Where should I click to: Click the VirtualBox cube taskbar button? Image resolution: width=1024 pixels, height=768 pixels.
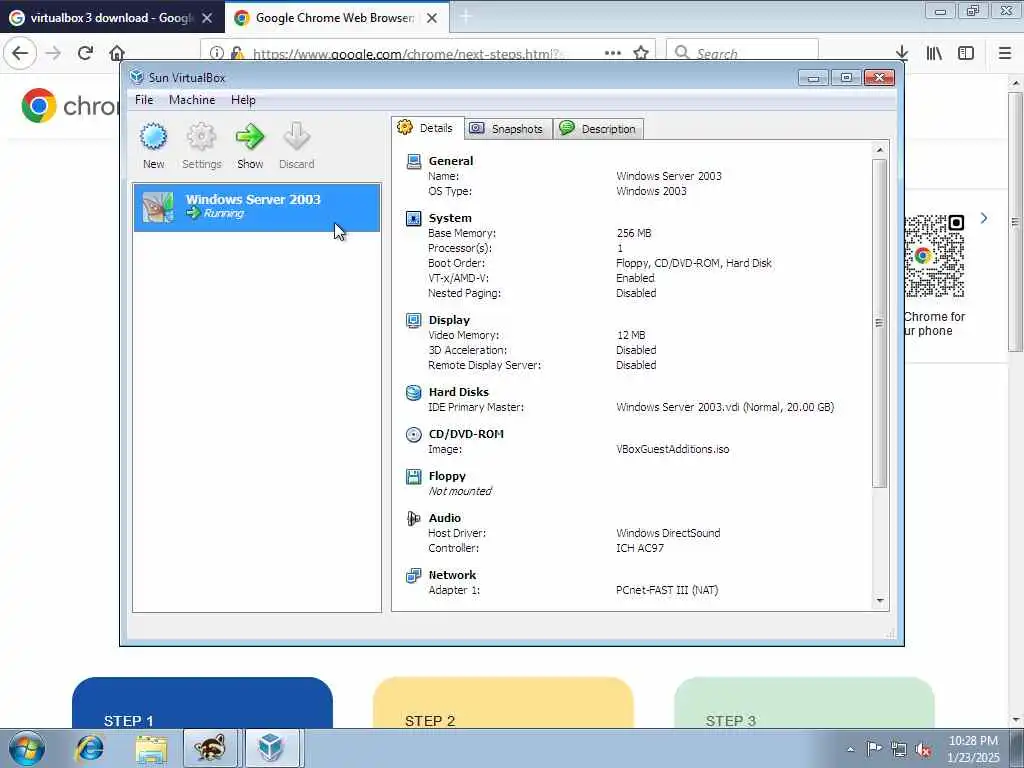[x=271, y=748]
